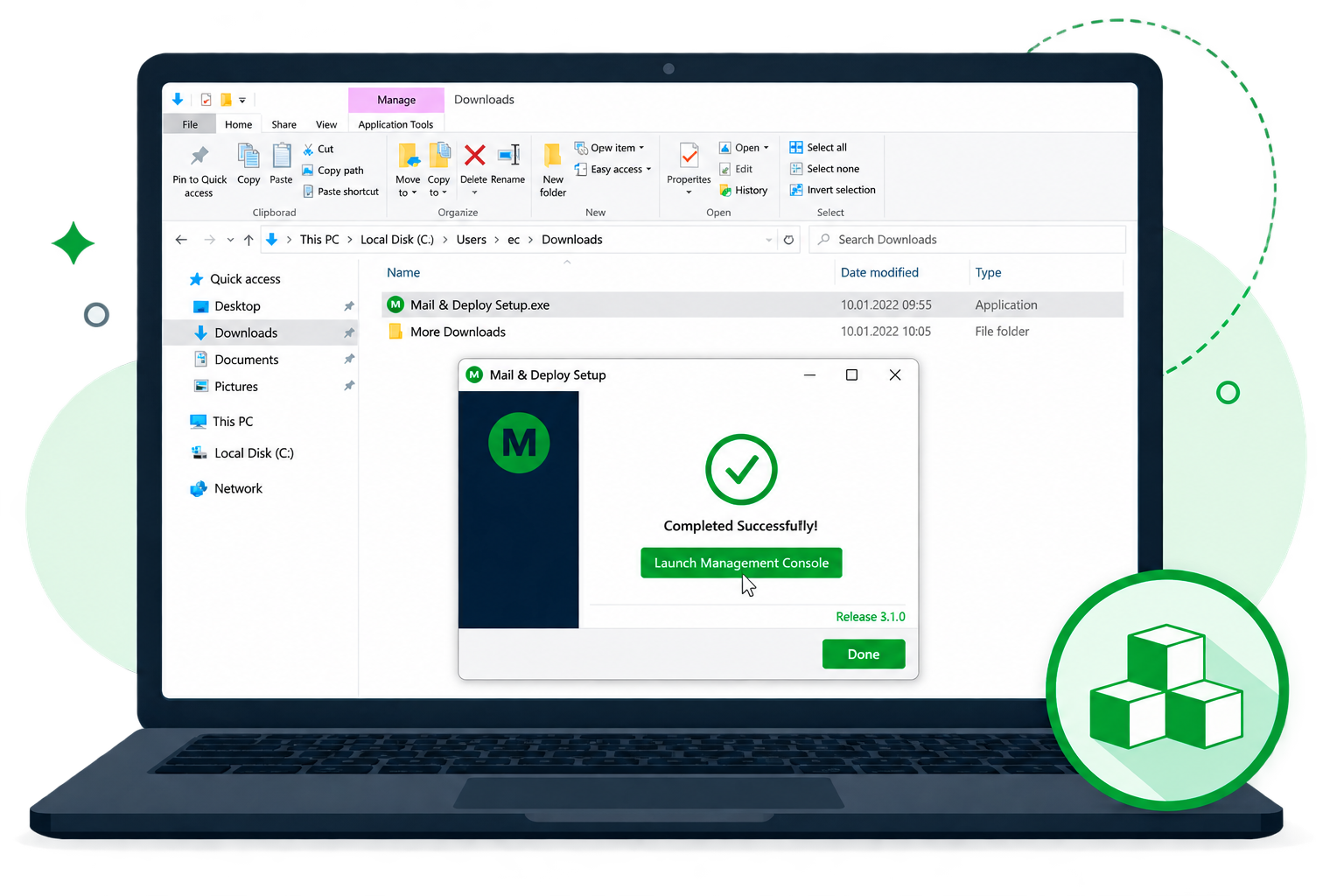Switch to the Share ribbon tab
1344x896 pixels.
[283, 124]
